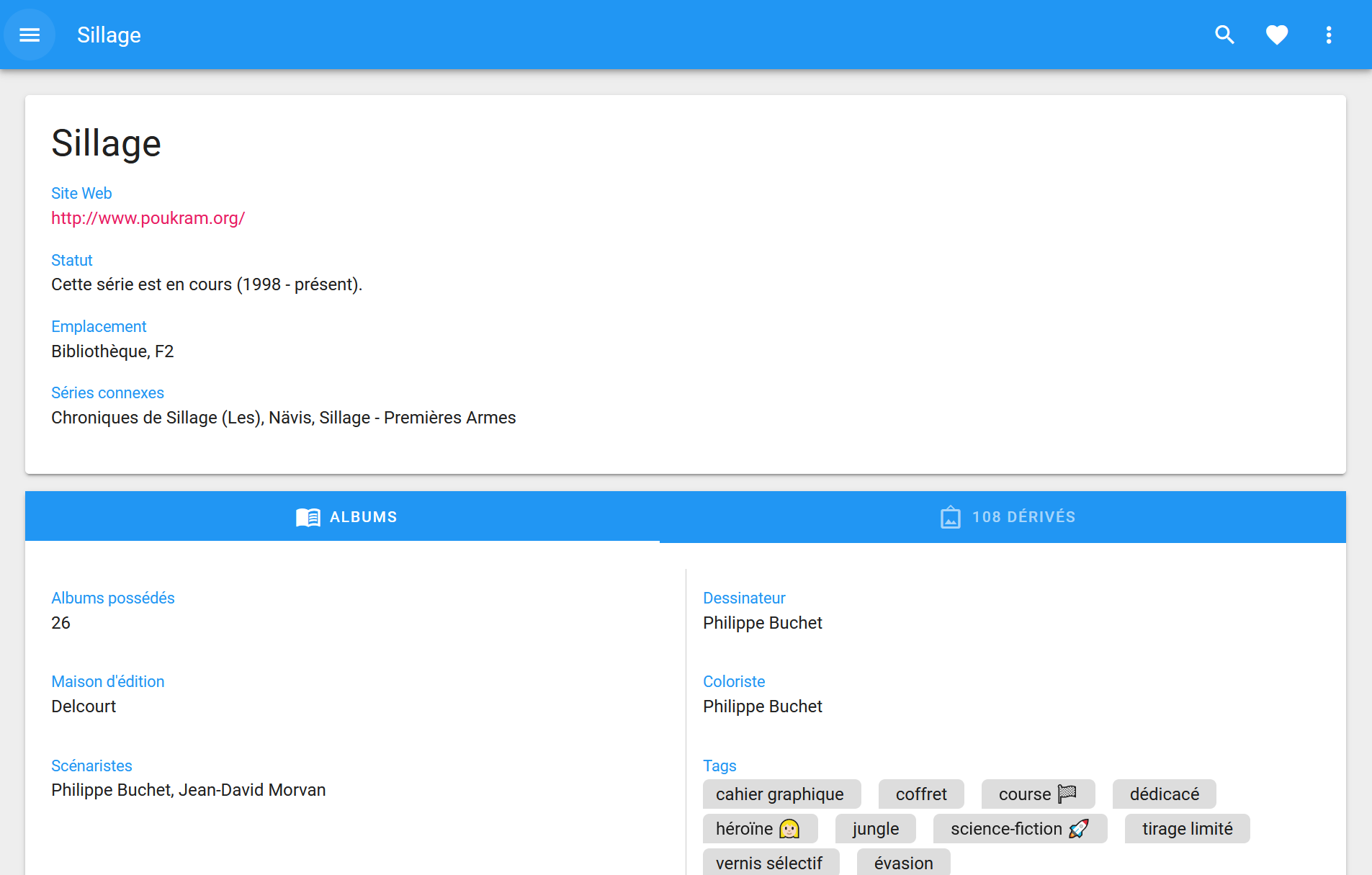1372x875 pixels.
Task: Select the 'coffret' tag
Action: click(x=921, y=794)
